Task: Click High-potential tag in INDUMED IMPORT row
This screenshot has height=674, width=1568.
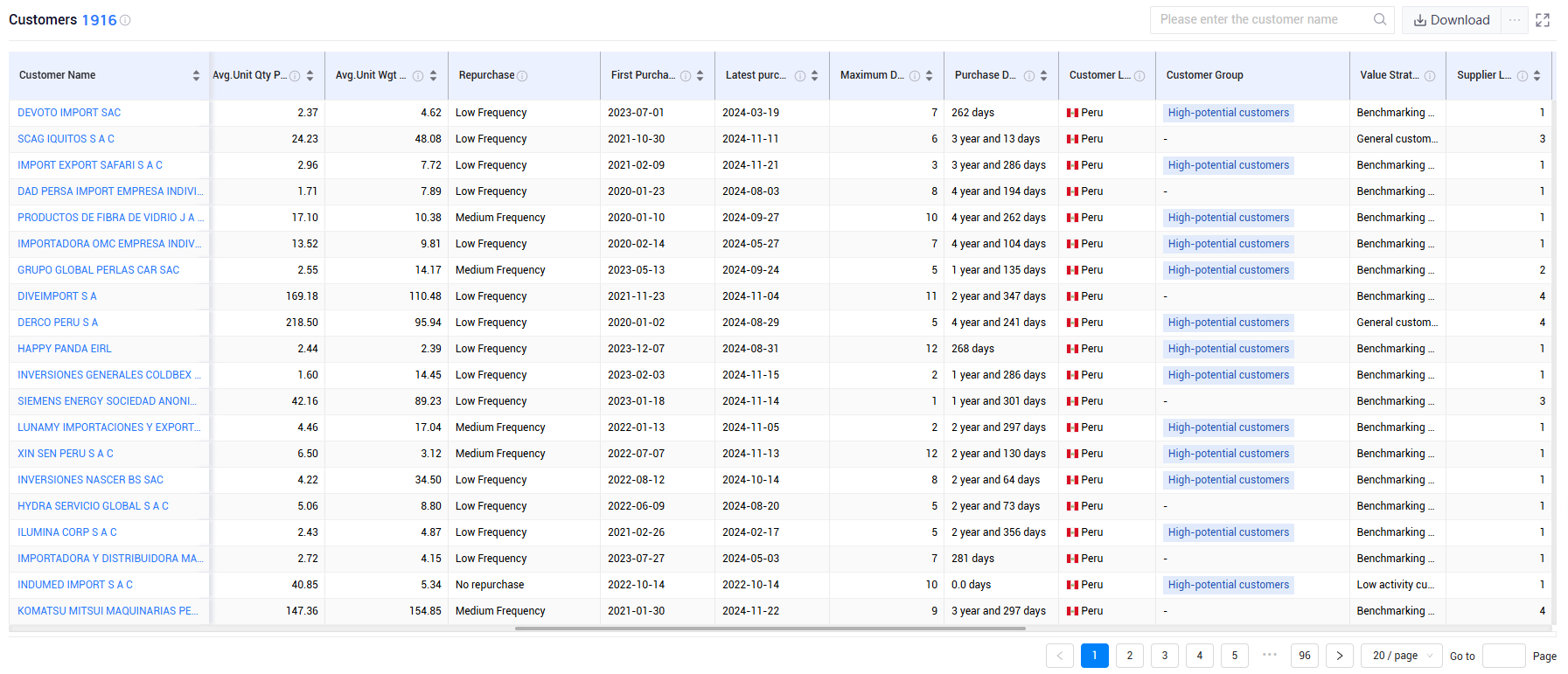Action: pos(1228,585)
